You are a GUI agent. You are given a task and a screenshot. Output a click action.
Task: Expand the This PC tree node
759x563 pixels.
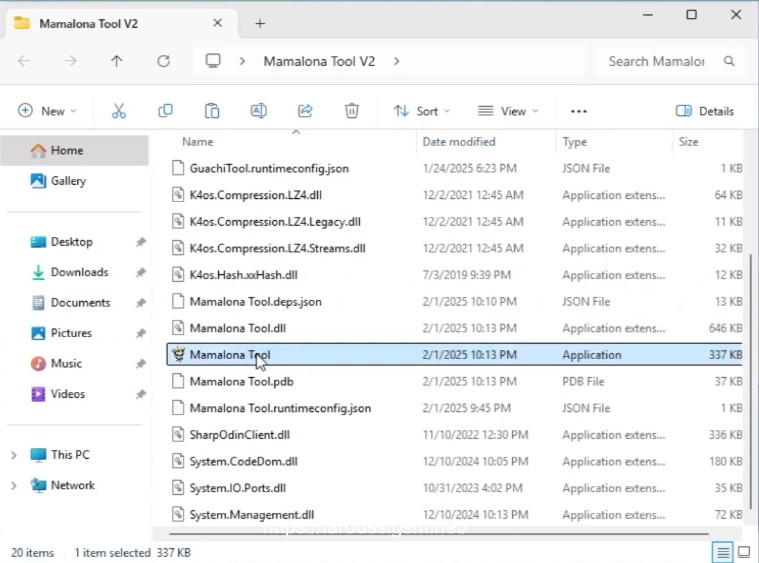14,455
